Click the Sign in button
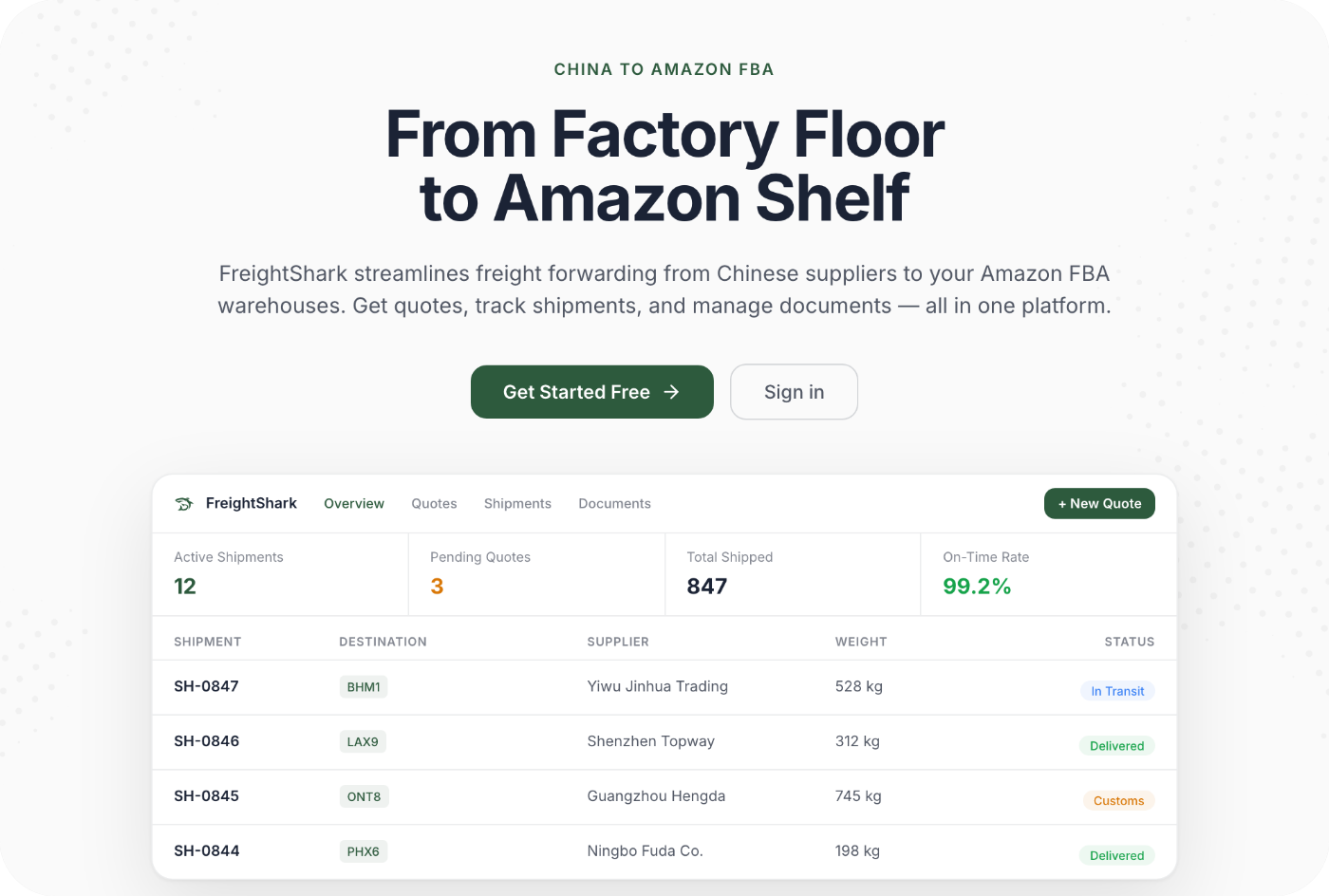This screenshot has height=896, width=1329. click(x=794, y=392)
